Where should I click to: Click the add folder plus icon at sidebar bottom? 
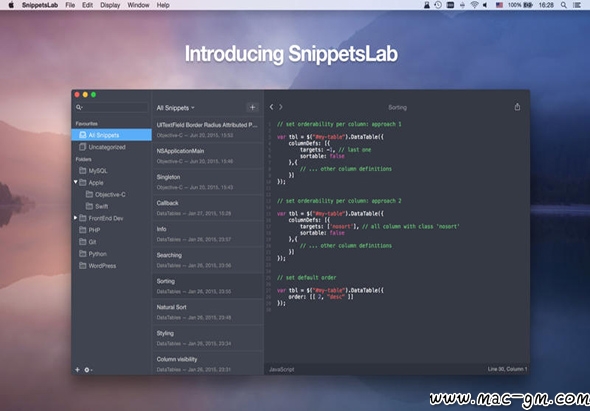[x=77, y=370]
